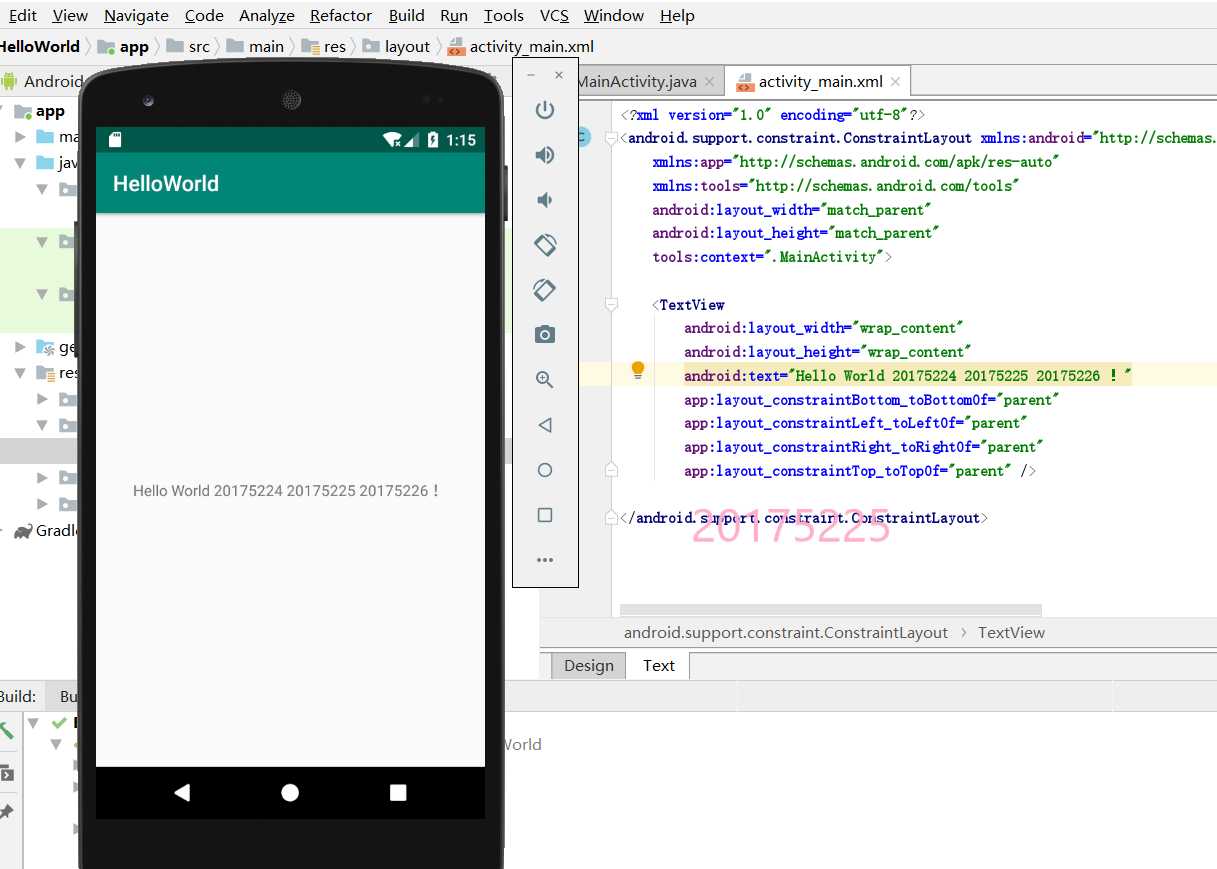This screenshot has height=869, width=1217.
Task: Tap the phone screen's Back navigation button
Action: [182, 793]
